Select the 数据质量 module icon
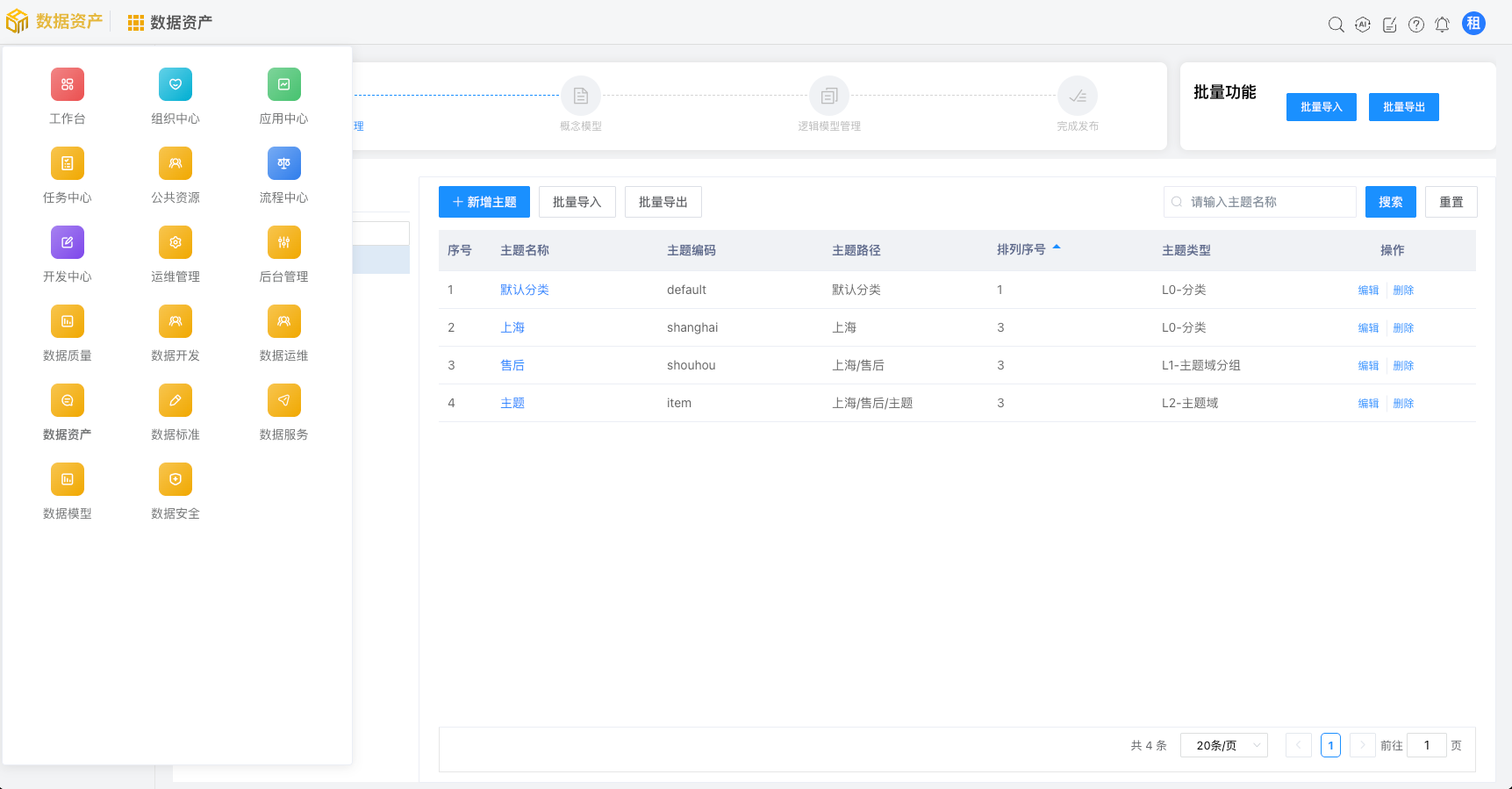The image size is (1512, 789). point(68,322)
